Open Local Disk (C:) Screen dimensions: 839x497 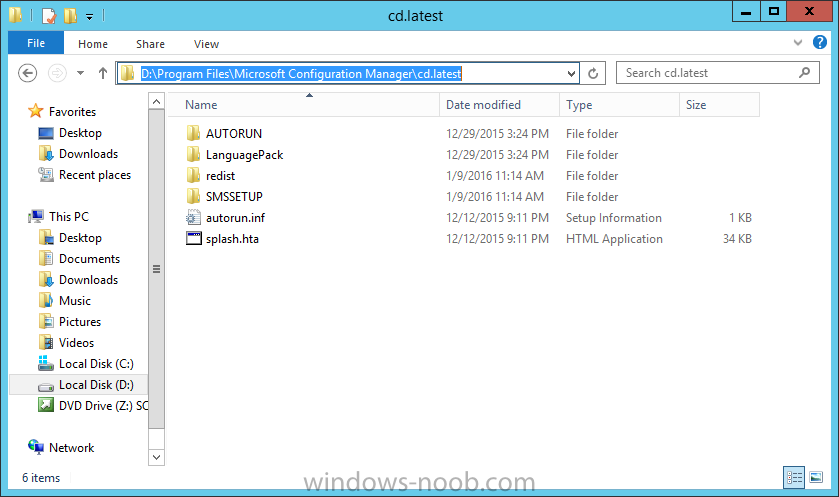96,364
